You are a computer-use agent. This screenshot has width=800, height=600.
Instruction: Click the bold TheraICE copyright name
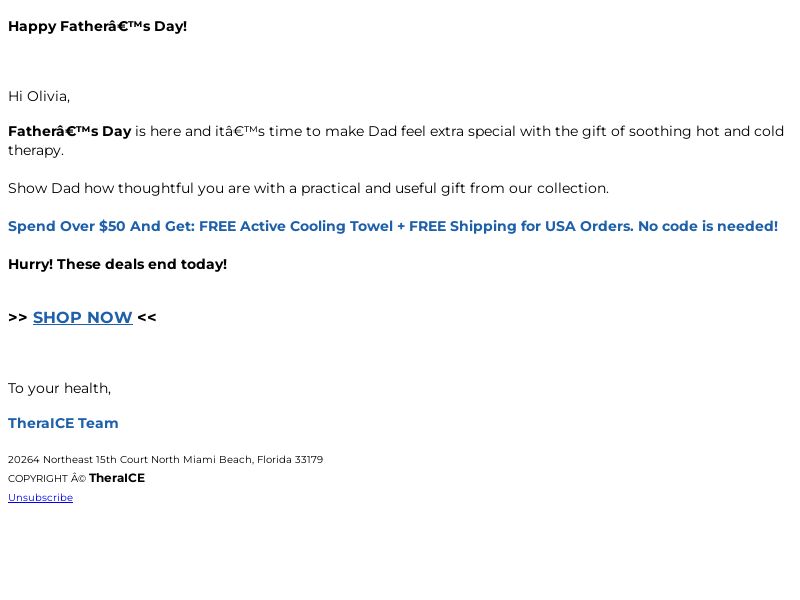click(x=117, y=478)
